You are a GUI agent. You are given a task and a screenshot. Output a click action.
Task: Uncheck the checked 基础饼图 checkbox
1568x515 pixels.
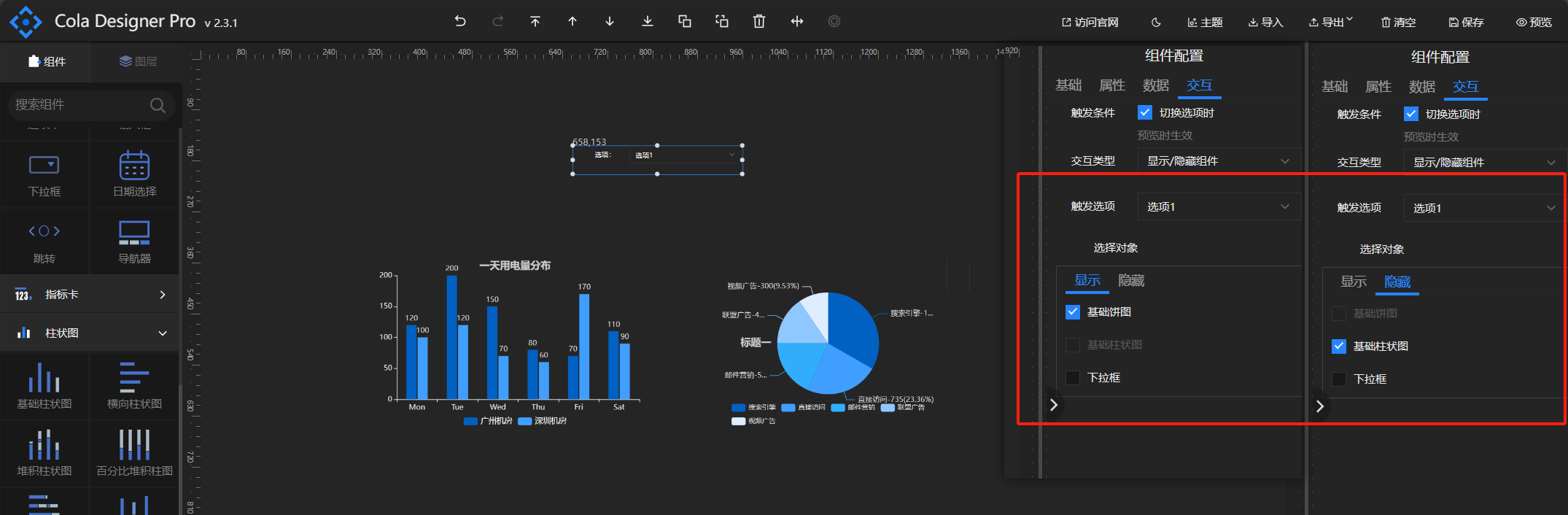tap(1073, 312)
